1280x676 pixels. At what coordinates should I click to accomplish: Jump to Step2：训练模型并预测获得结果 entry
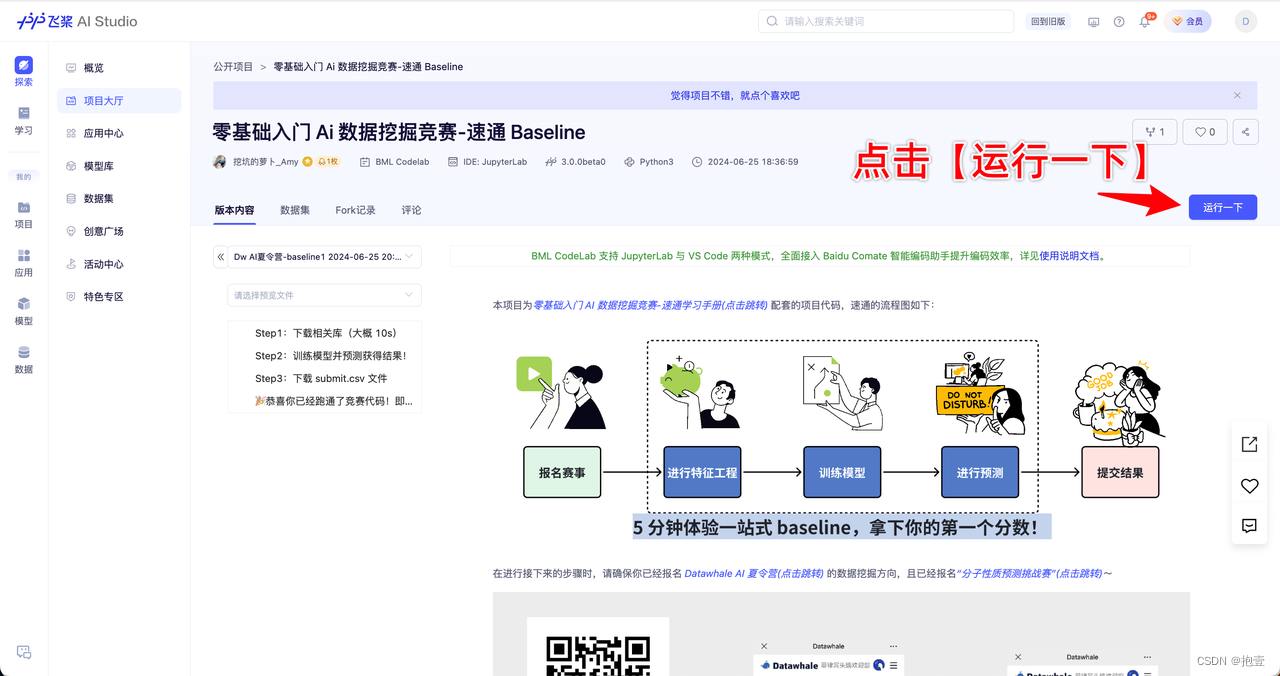[x=330, y=356]
